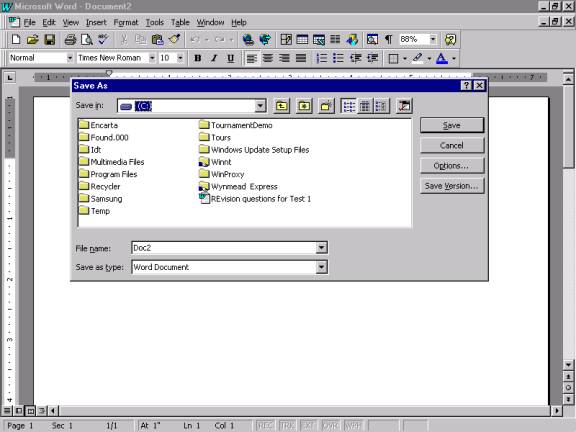
Task: Click the Numbering list icon
Action: coord(322,58)
